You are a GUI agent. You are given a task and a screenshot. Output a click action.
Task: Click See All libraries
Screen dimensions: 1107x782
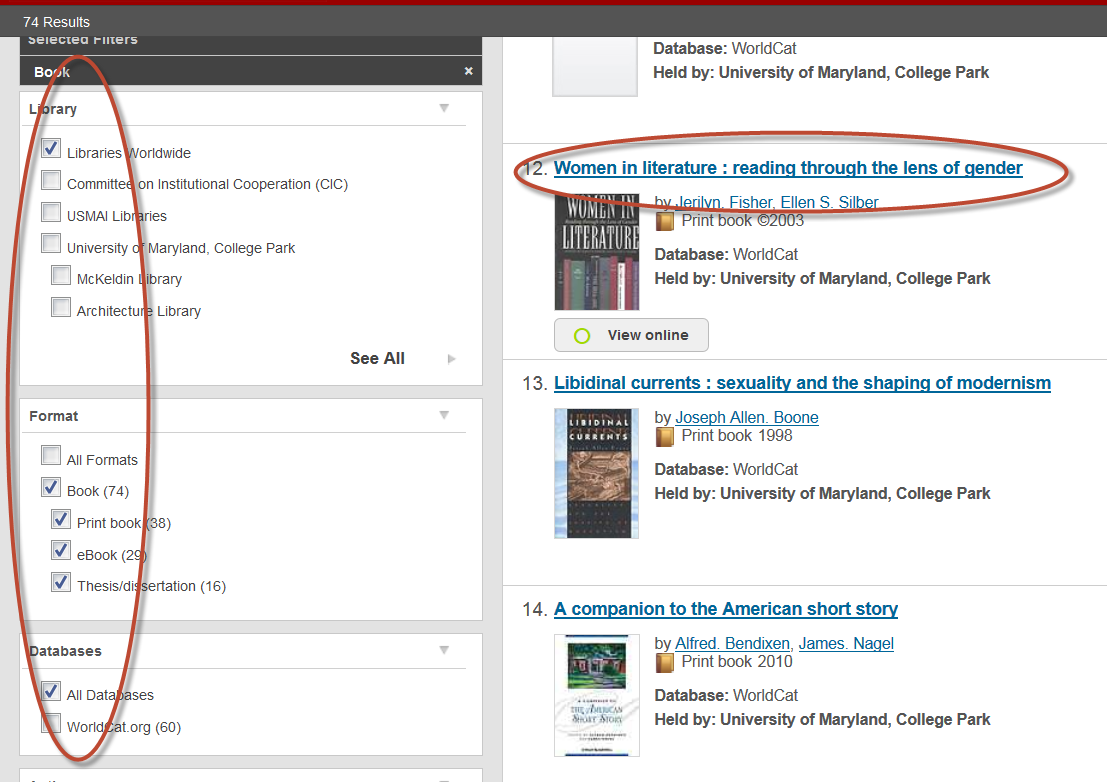pos(377,359)
